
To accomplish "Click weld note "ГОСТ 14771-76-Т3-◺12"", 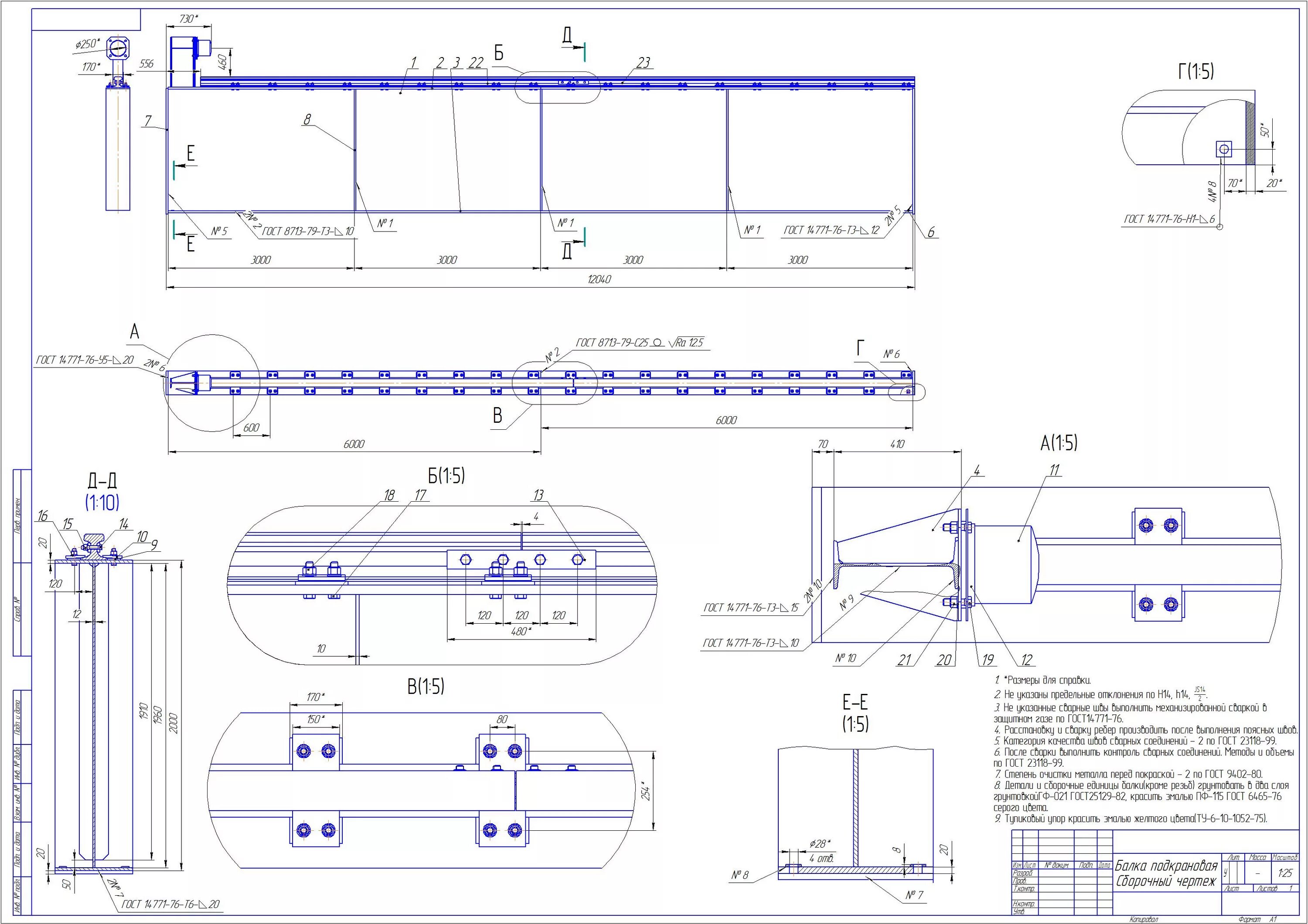I will point(832,230).
